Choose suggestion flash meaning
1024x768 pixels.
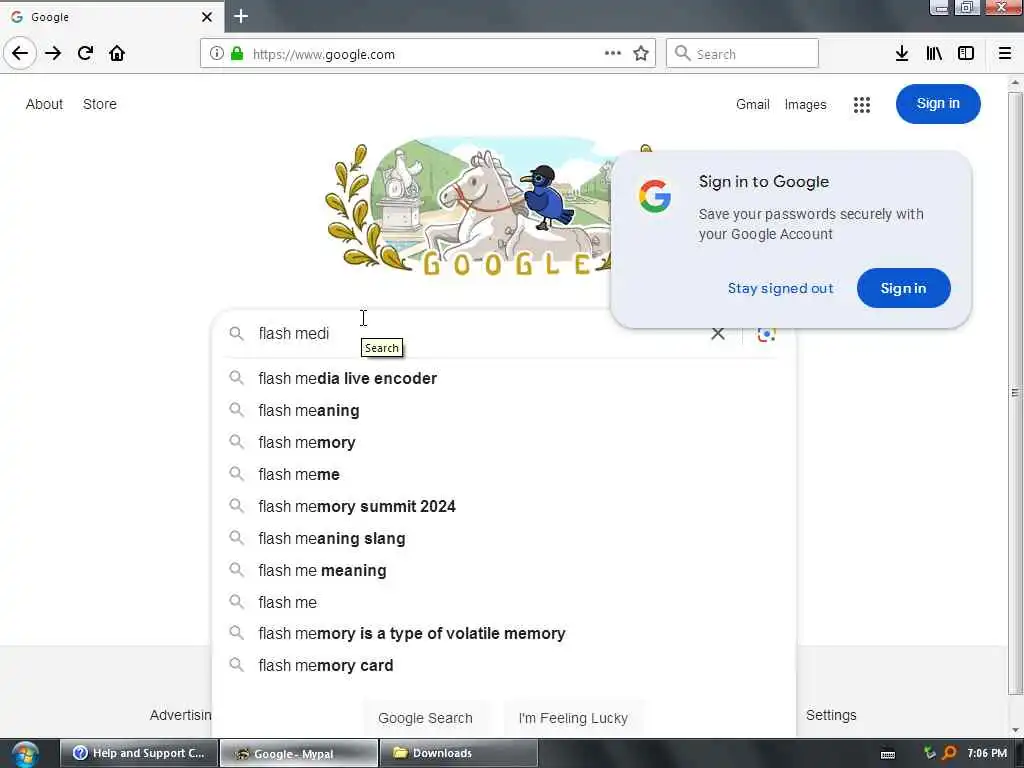click(x=504, y=410)
